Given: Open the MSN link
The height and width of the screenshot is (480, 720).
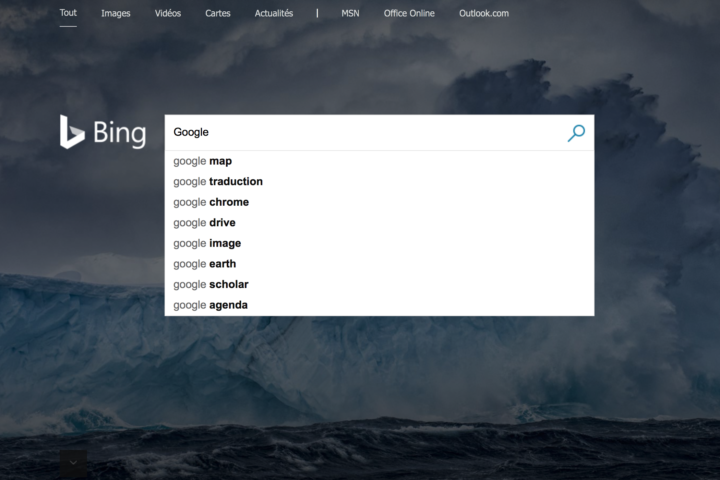Looking at the screenshot, I should pos(350,13).
